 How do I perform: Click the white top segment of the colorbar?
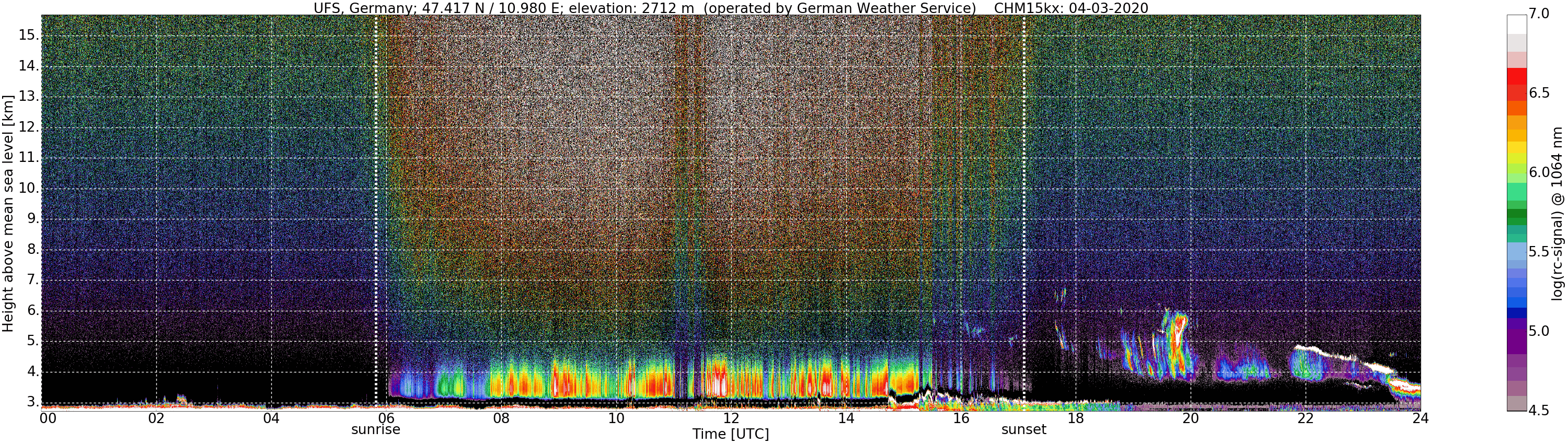coord(1517,25)
